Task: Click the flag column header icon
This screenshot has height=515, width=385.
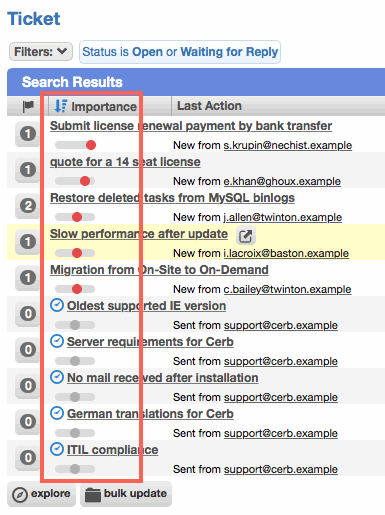Action: tap(28, 106)
